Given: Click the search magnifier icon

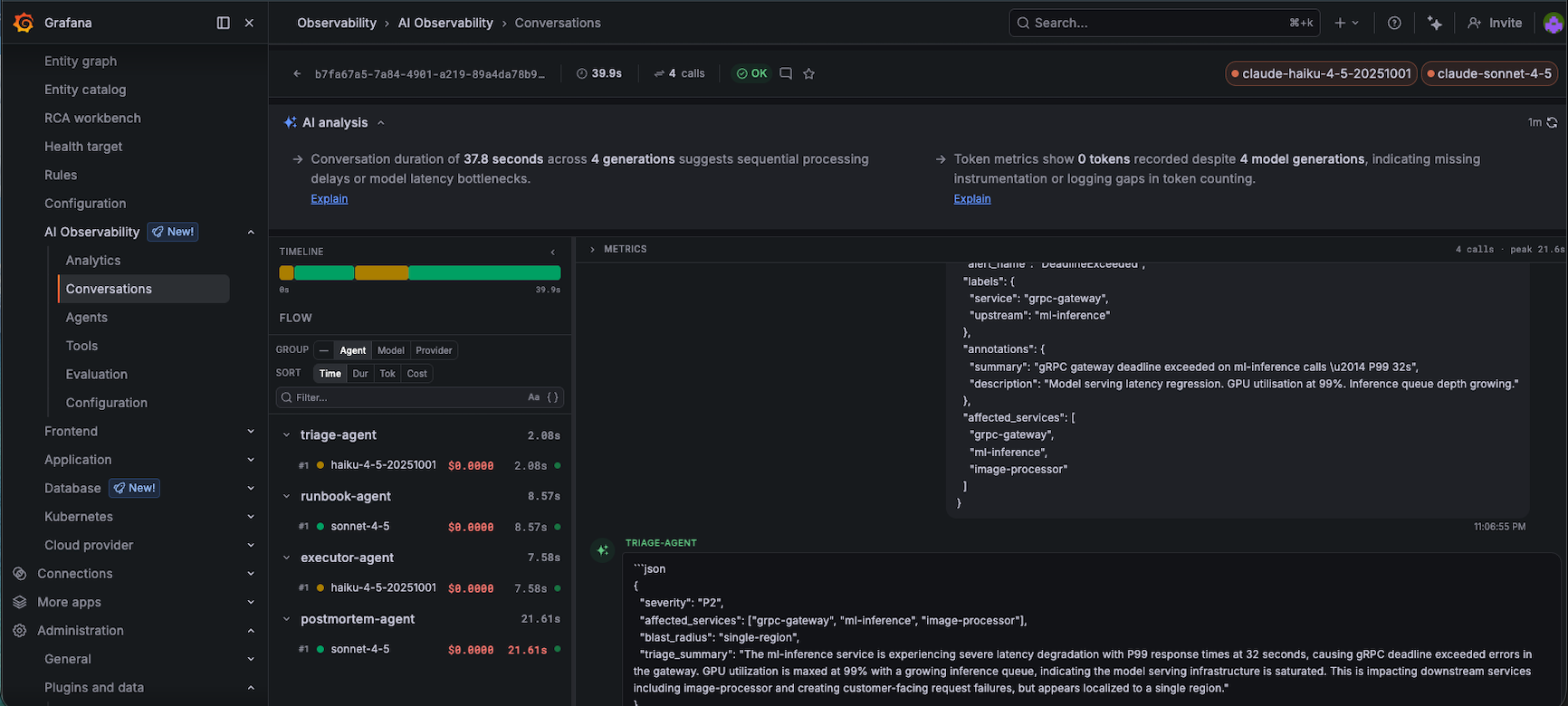Looking at the screenshot, I should 1023,23.
